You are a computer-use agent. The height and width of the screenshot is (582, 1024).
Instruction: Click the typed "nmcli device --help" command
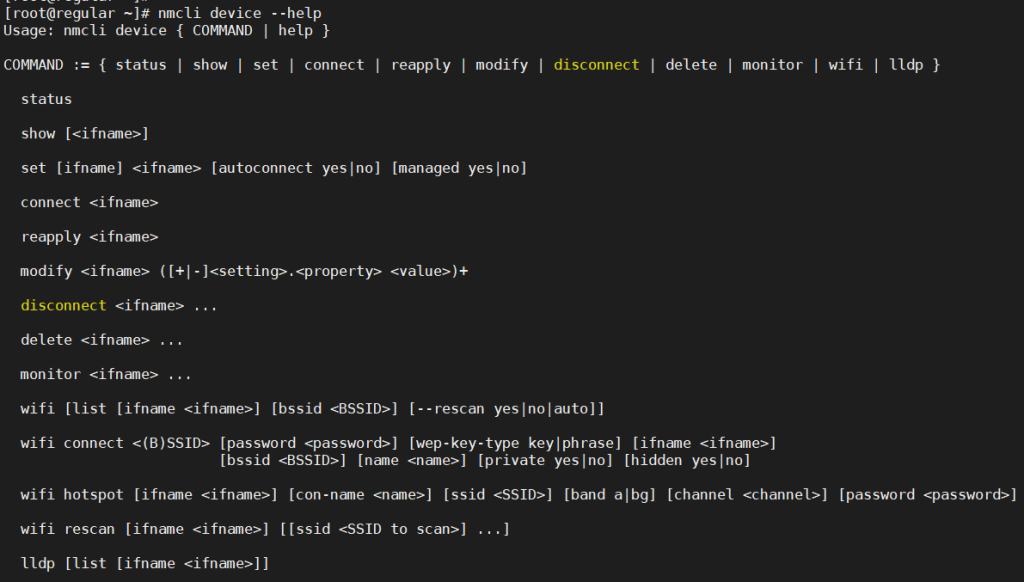240,13
